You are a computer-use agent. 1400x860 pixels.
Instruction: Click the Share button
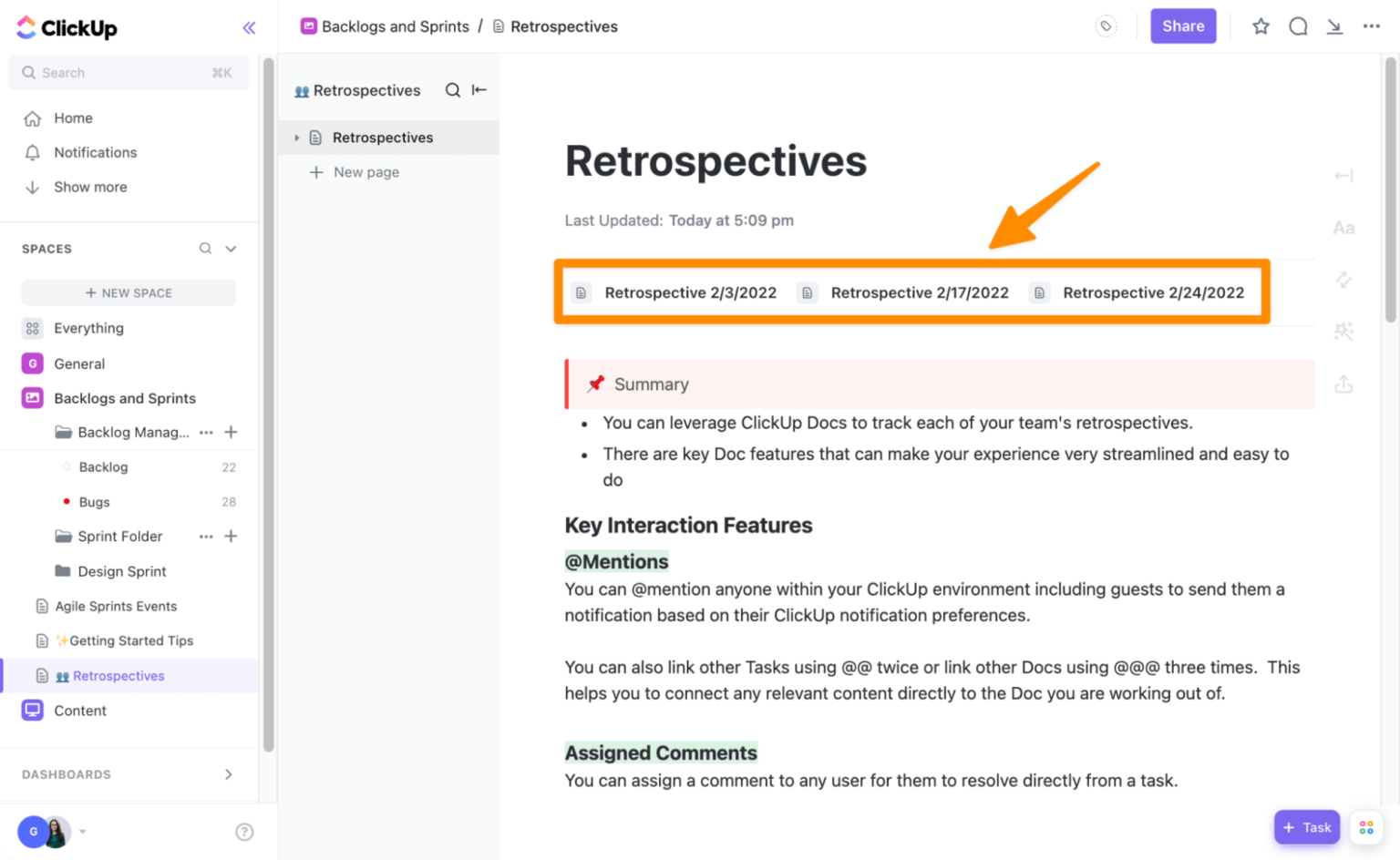(x=1182, y=26)
